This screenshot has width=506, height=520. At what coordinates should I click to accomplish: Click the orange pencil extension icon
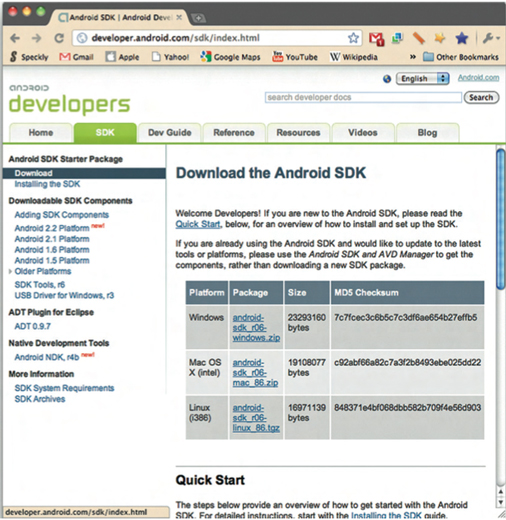(418, 38)
